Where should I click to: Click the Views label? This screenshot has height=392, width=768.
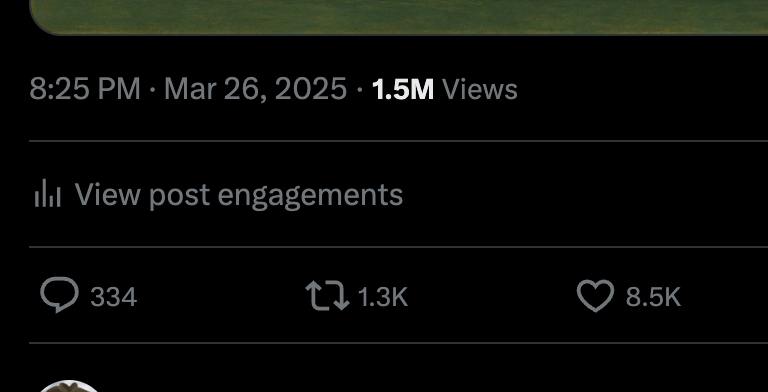(x=480, y=90)
